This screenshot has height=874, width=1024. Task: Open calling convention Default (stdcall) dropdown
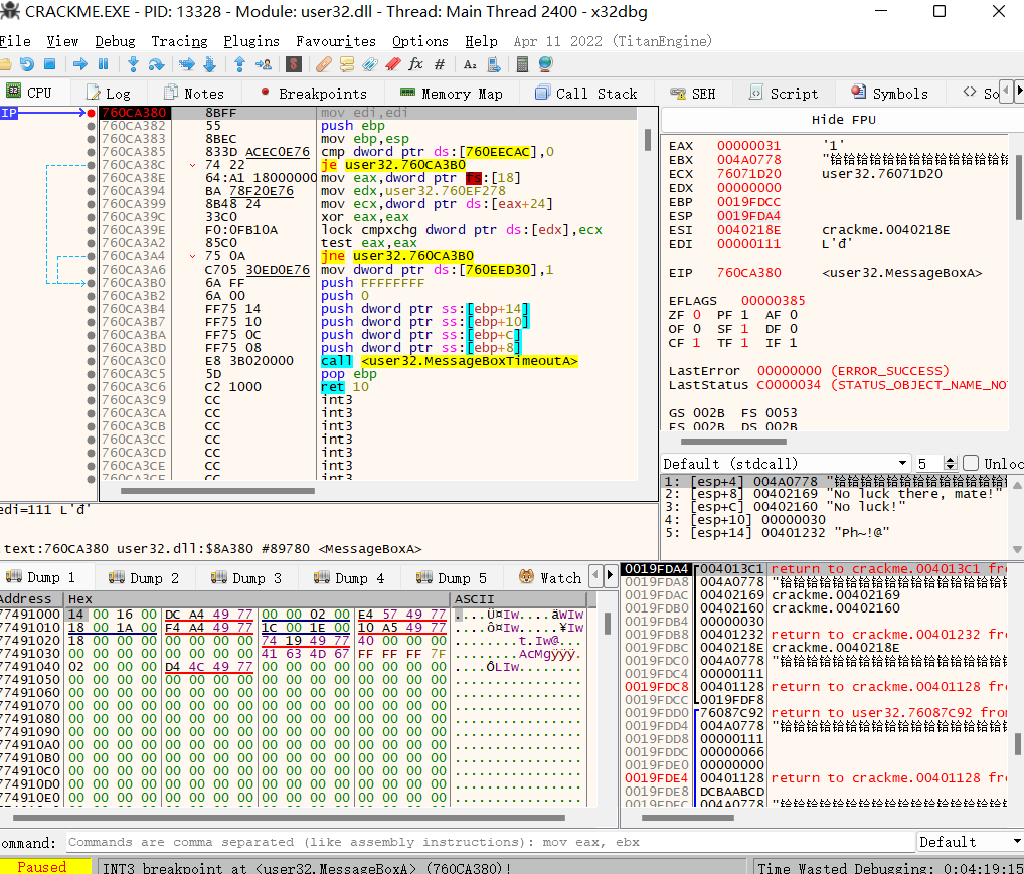click(787, 463)
